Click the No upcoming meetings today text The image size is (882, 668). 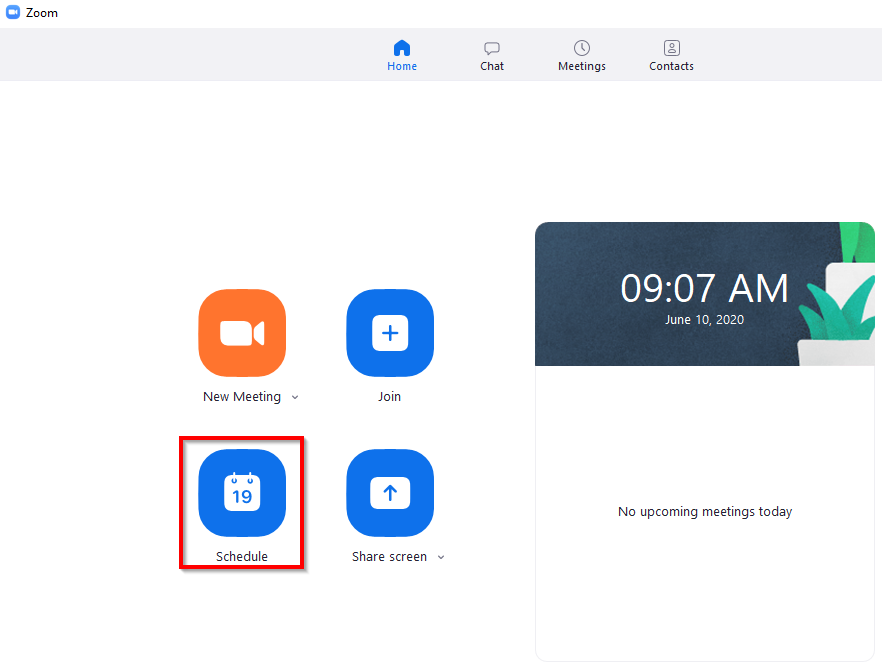pos(705,512)
